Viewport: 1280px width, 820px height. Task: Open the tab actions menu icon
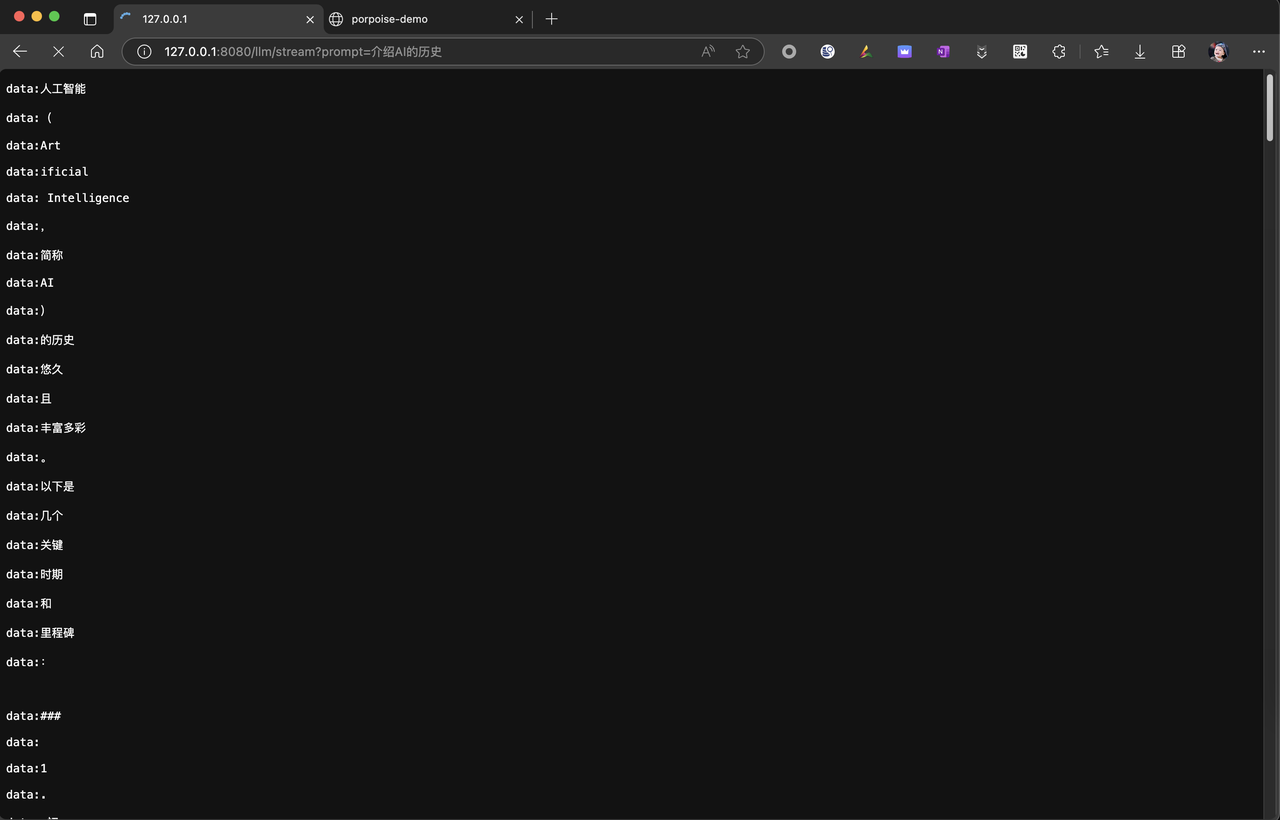click(90, 19)
